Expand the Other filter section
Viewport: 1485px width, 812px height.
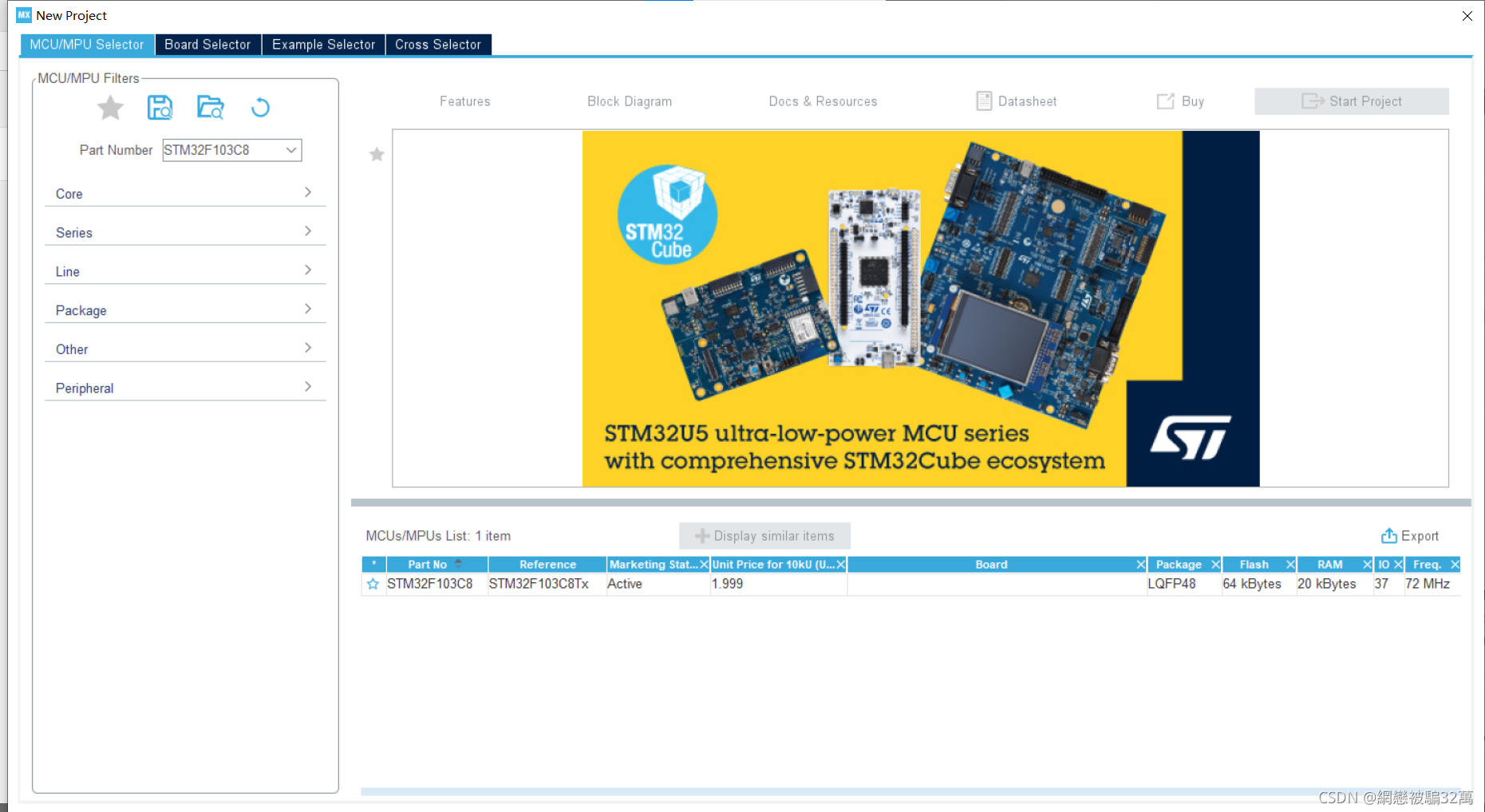(x=185, y=349)
